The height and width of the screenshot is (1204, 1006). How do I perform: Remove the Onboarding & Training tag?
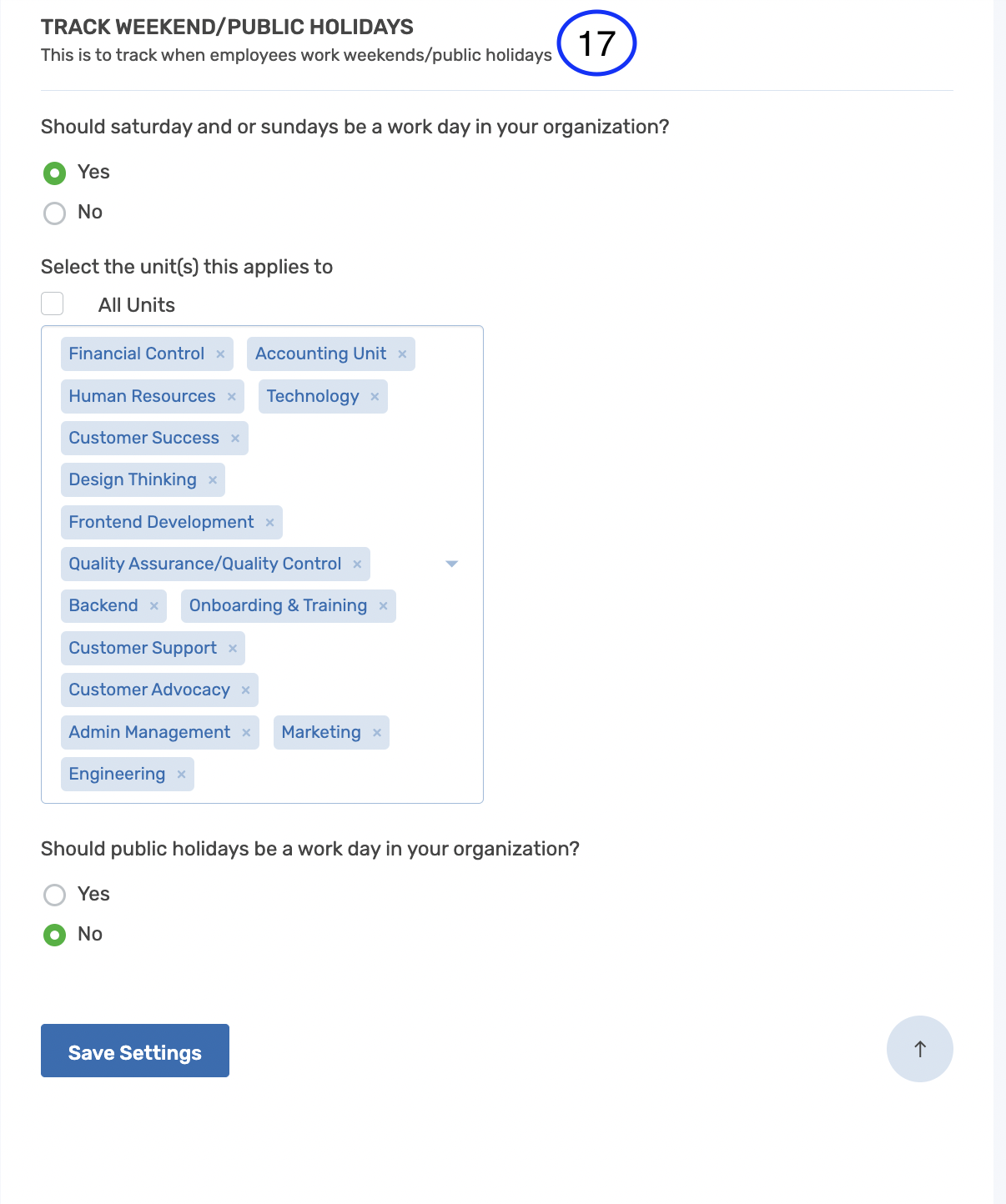383,605
